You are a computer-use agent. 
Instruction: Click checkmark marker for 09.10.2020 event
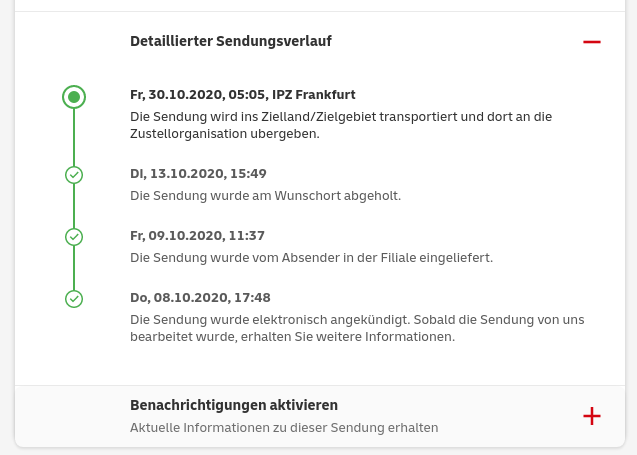74,237
